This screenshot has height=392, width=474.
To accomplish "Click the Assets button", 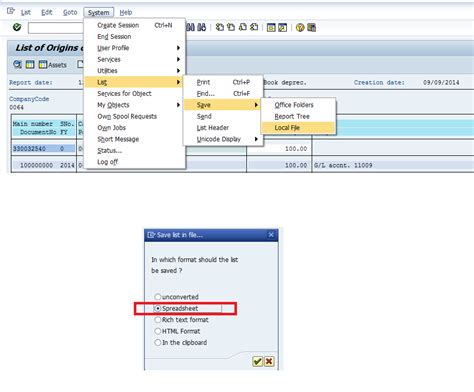I will (53, 65).
